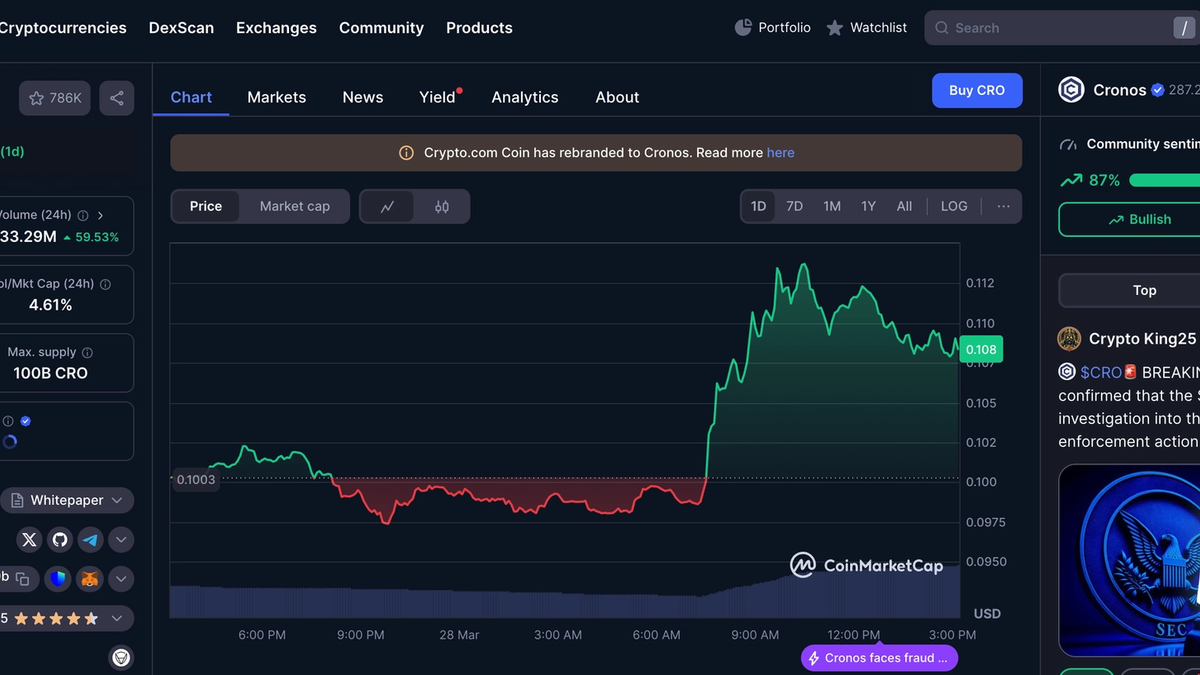
Task: Open the Markets tab
Action: pyautogui.click(x=277, y=97)
